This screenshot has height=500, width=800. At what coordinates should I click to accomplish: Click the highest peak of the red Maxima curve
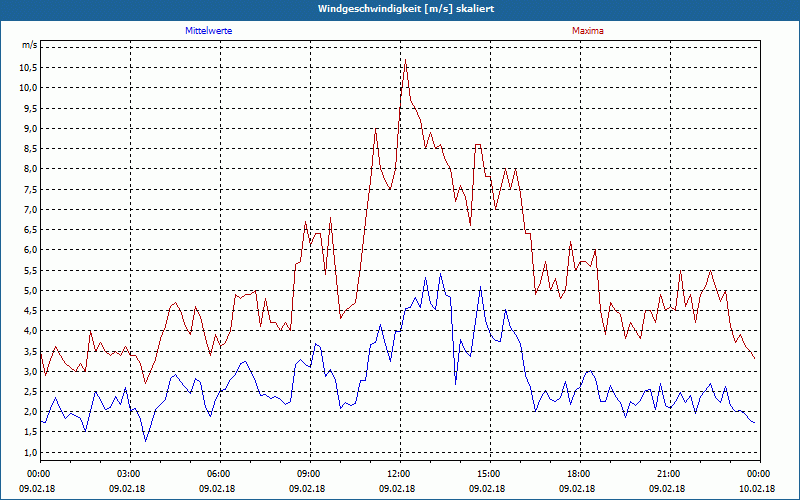(x=406, y=60)
